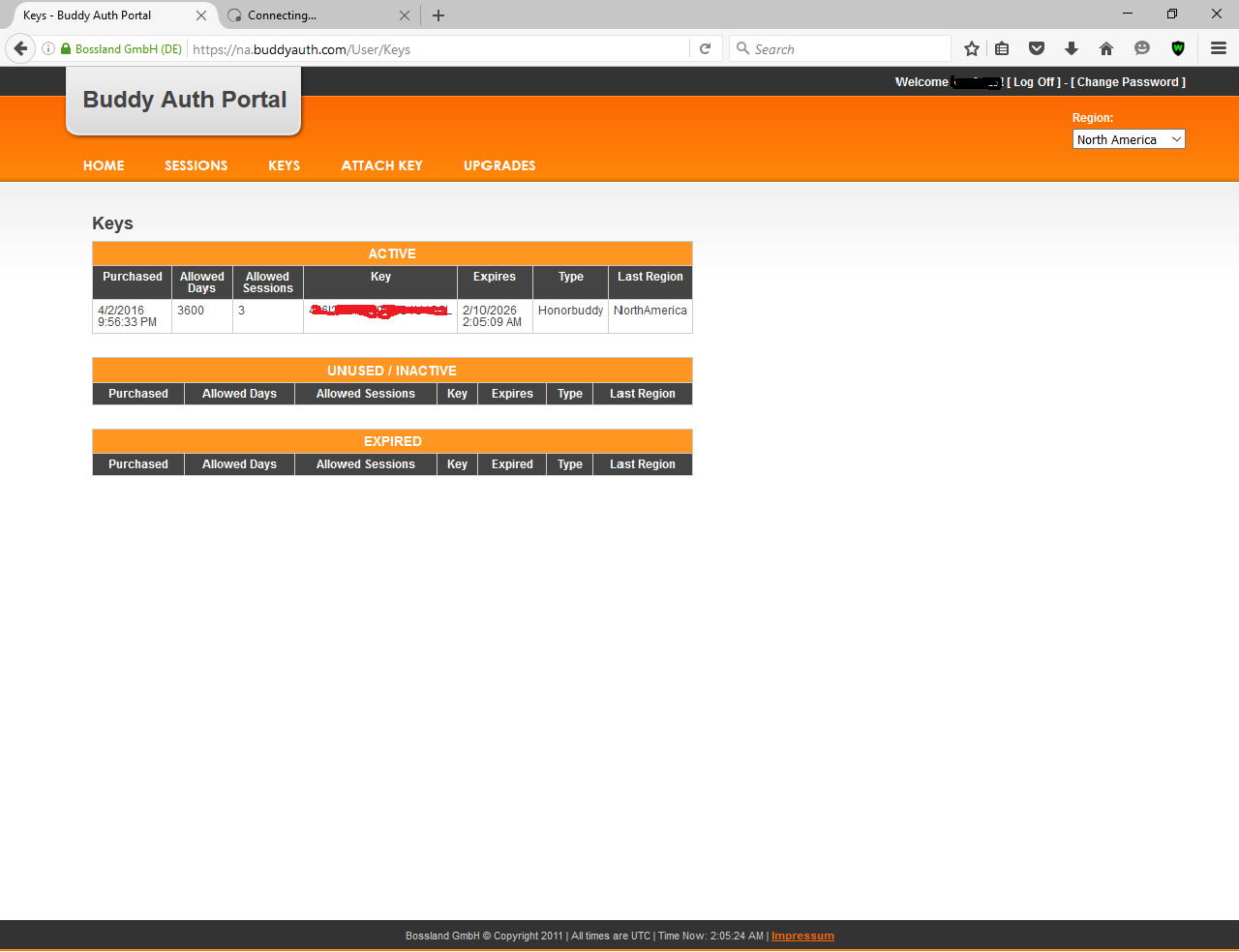Bookmark this page with the star icon
This screenshot has width=1239, height=952.
972,48
